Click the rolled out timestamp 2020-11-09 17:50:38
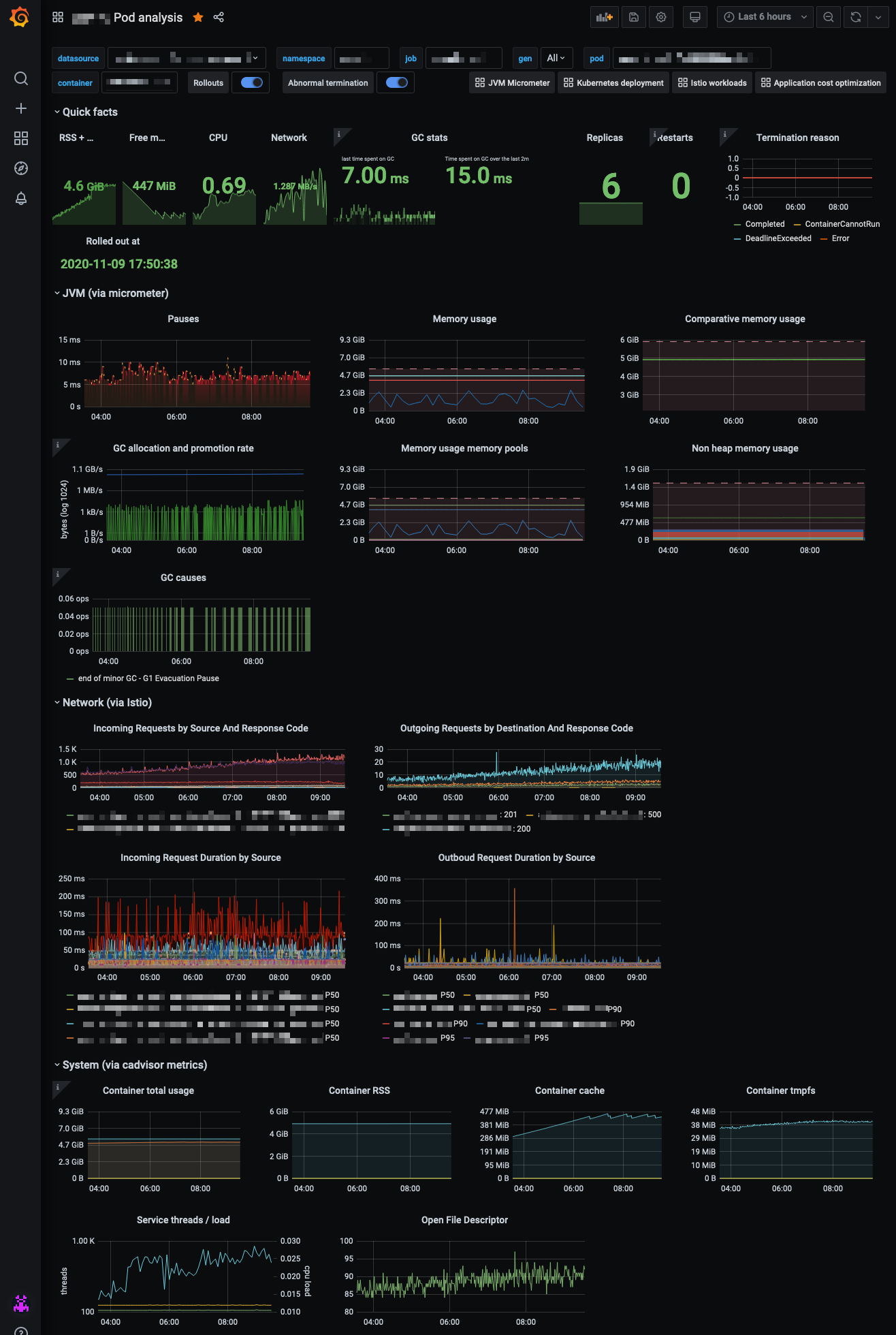 tap(119, 264)
